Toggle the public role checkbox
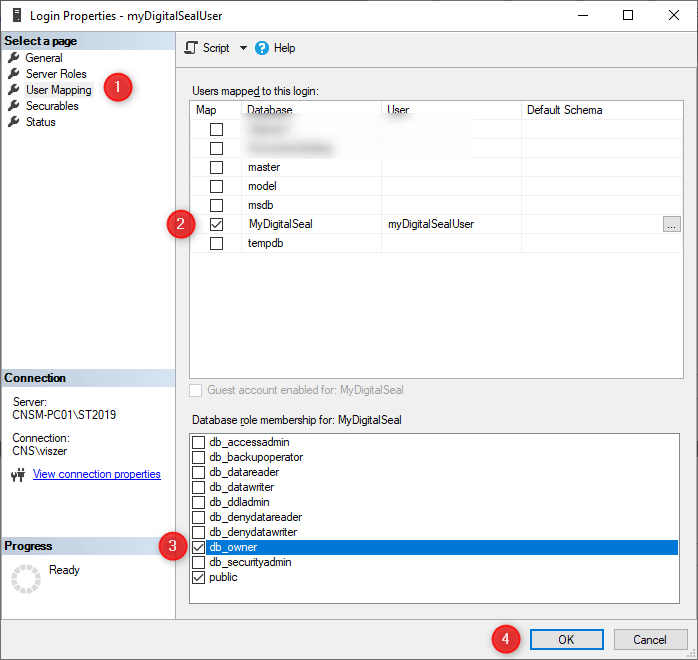This screenshot has width=698, height=660. (198, 578)
